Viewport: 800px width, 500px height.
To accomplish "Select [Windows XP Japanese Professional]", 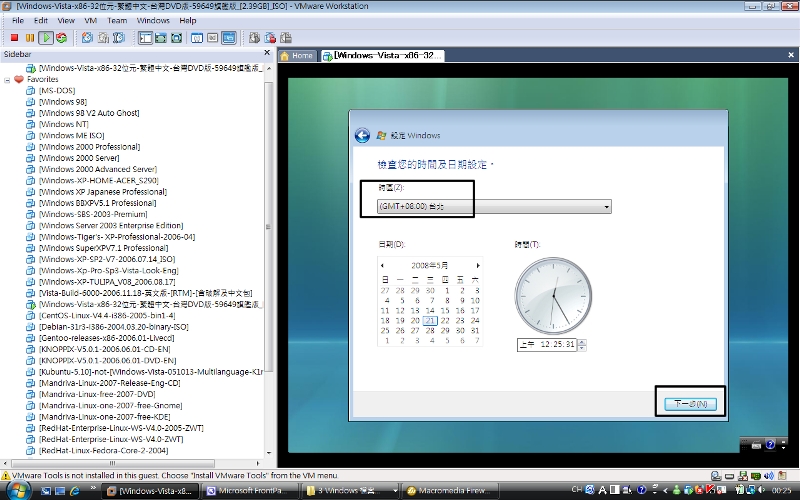I will coord(103,192).
